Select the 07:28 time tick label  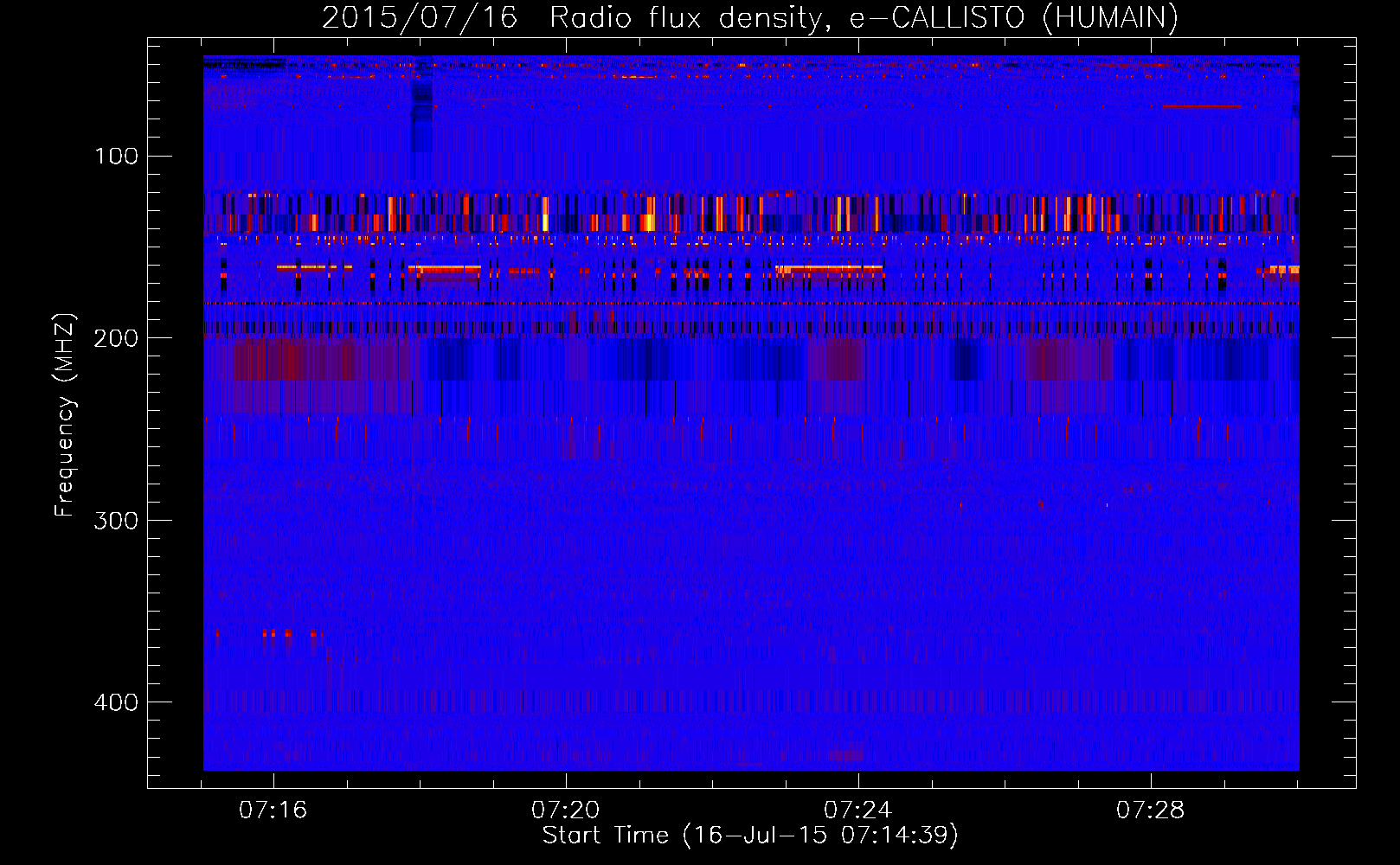click(1151, 811)
